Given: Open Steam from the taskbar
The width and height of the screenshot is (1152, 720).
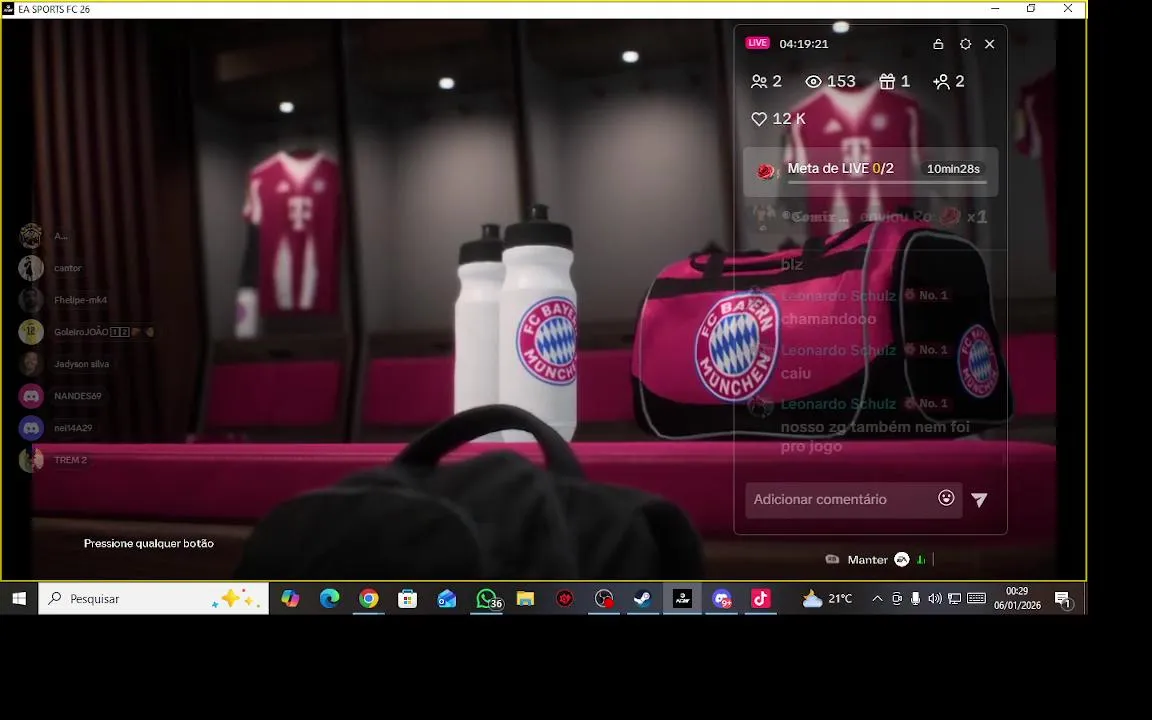Looking at the screenshot, I should tap(643, 599).
